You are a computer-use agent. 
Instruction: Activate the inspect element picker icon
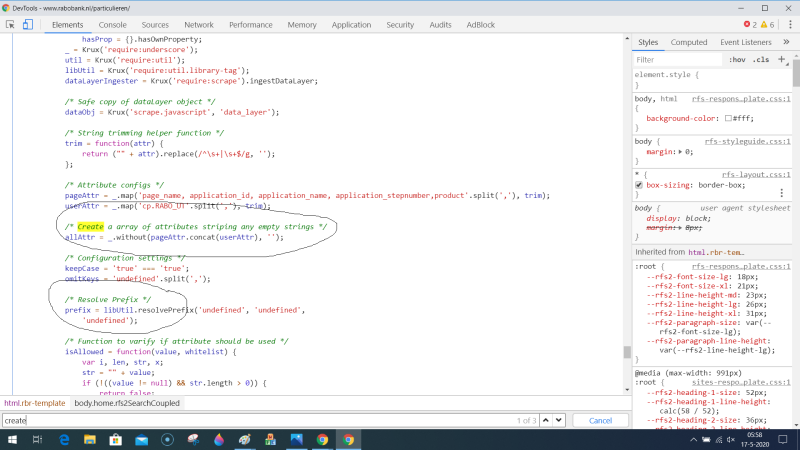click(10, 24)
